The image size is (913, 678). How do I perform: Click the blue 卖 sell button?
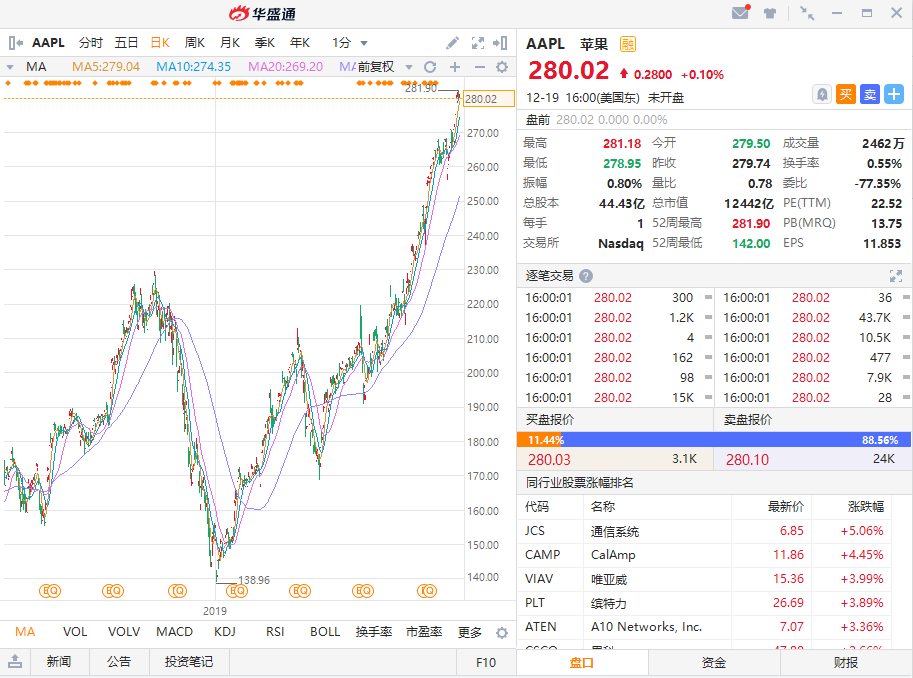tap(870, 94)
